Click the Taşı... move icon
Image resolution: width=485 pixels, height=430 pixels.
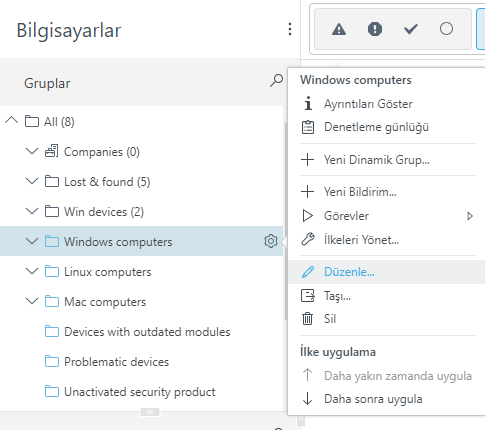307,296
